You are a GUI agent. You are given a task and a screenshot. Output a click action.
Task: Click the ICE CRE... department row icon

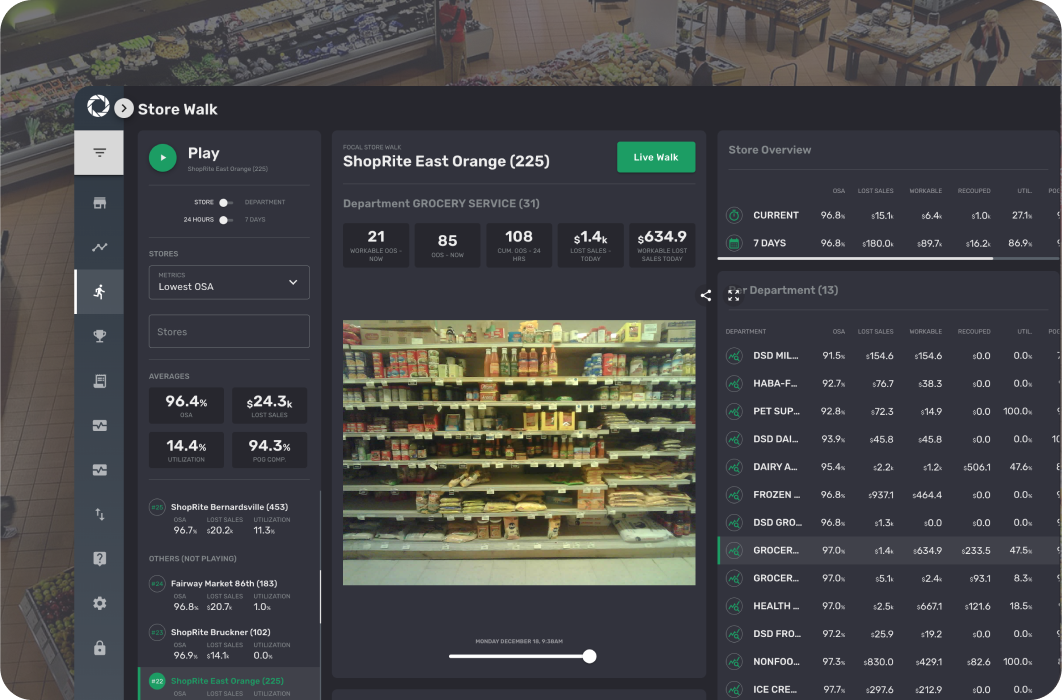[734, 689]
